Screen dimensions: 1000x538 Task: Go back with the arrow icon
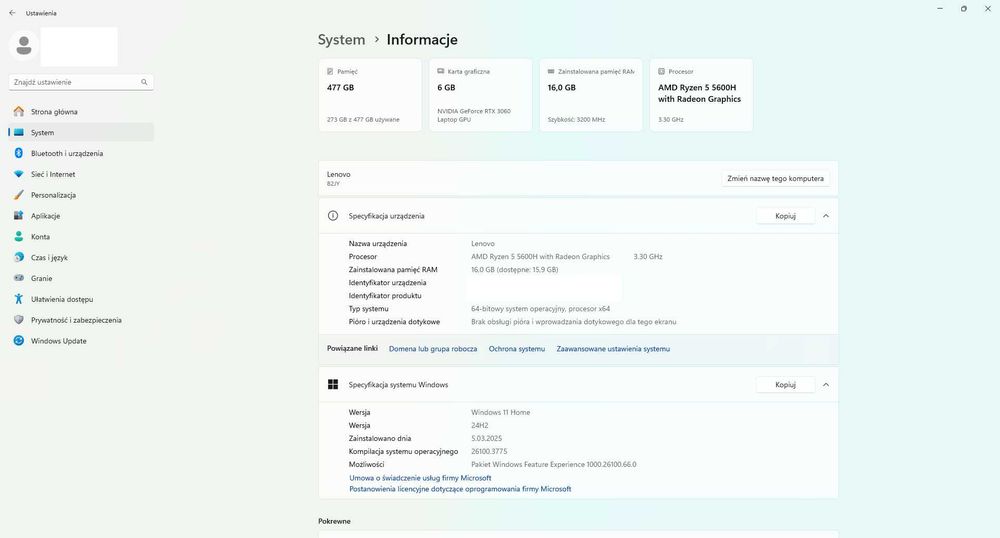[x=12, y=13]
